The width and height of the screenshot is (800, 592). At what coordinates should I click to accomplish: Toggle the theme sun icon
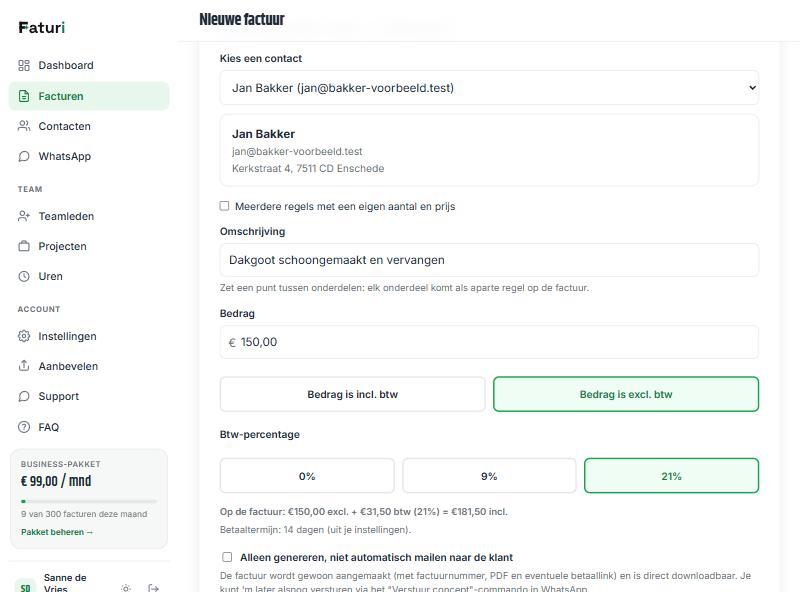[126, 588]
